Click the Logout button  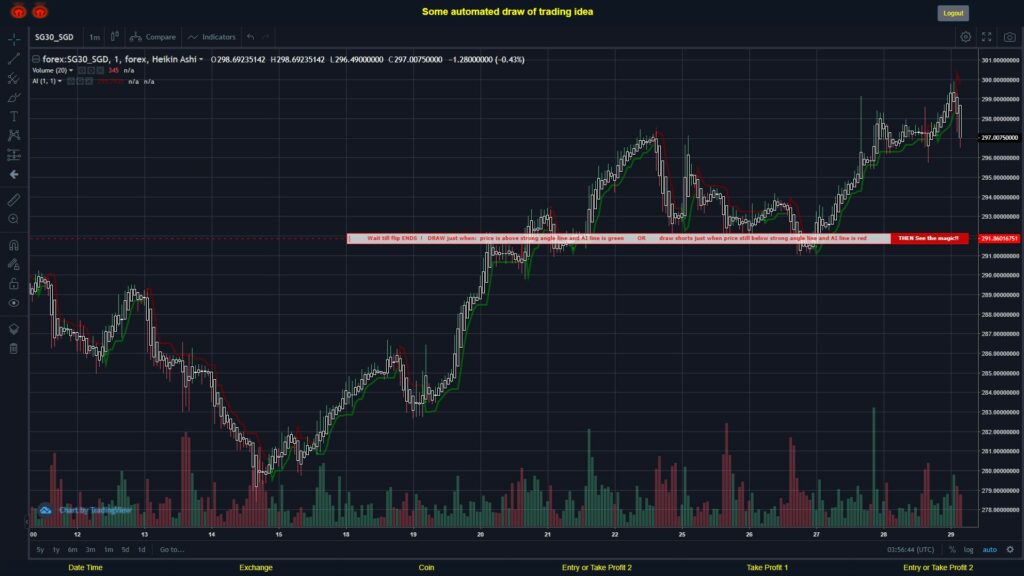click(x=953, y=13)
